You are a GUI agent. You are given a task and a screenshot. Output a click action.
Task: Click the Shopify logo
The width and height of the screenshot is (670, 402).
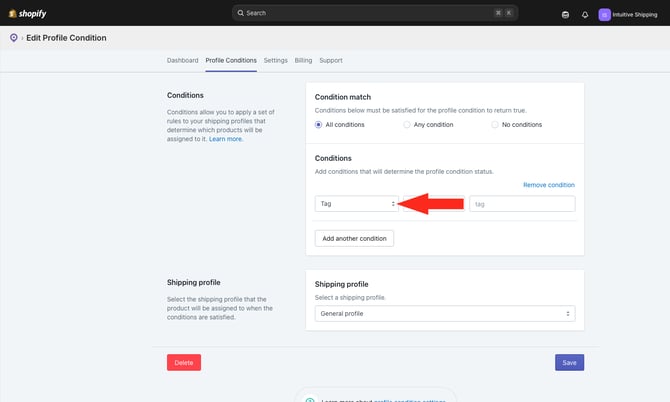point(27,14)
